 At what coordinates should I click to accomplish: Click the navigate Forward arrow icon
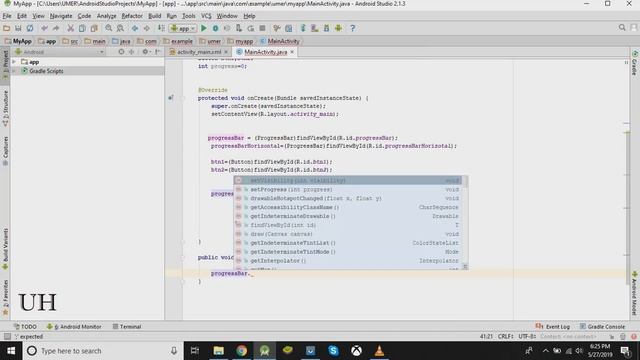pos(146,28)
